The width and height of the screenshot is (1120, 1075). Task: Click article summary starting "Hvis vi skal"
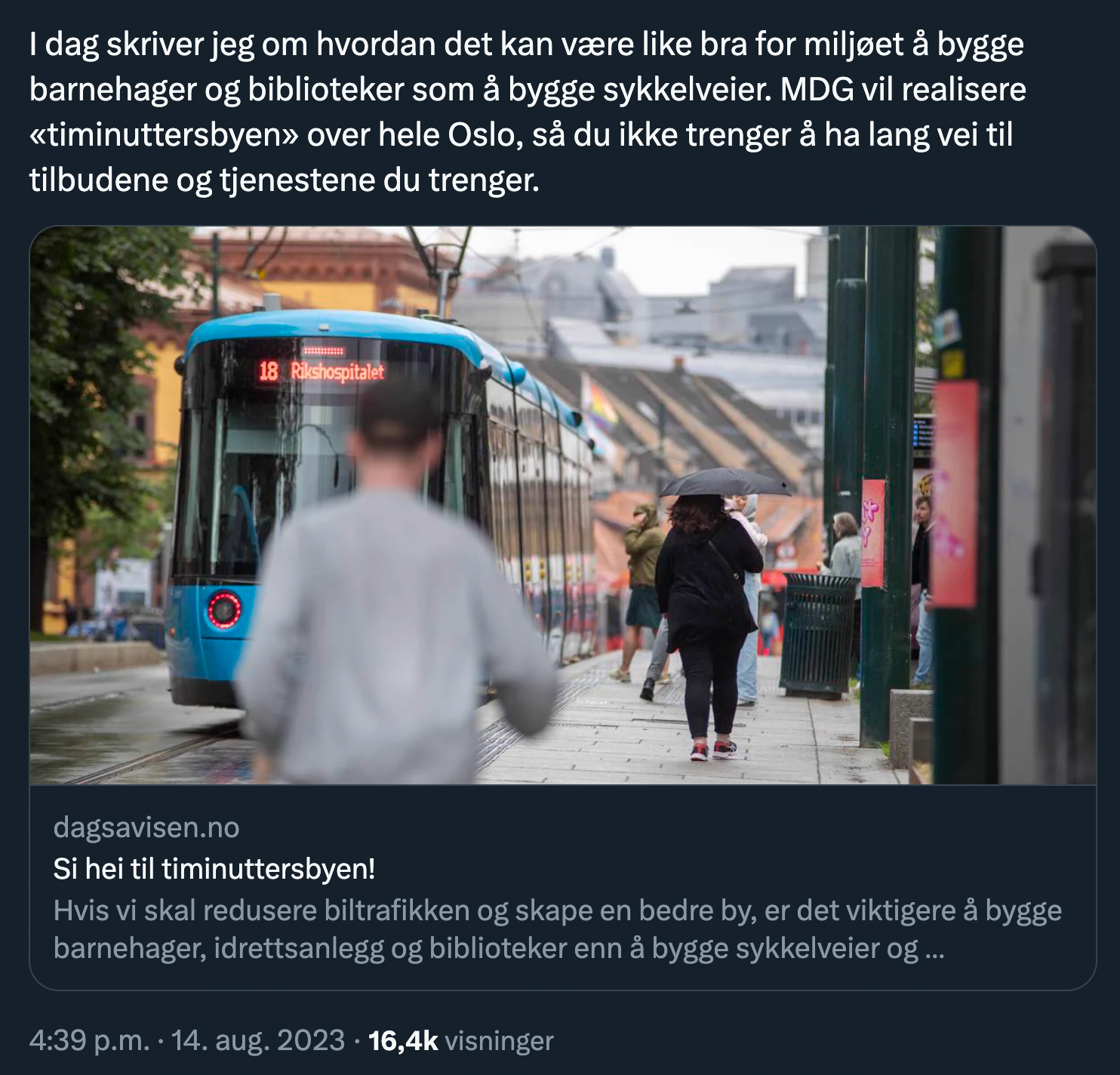[558, 929]
